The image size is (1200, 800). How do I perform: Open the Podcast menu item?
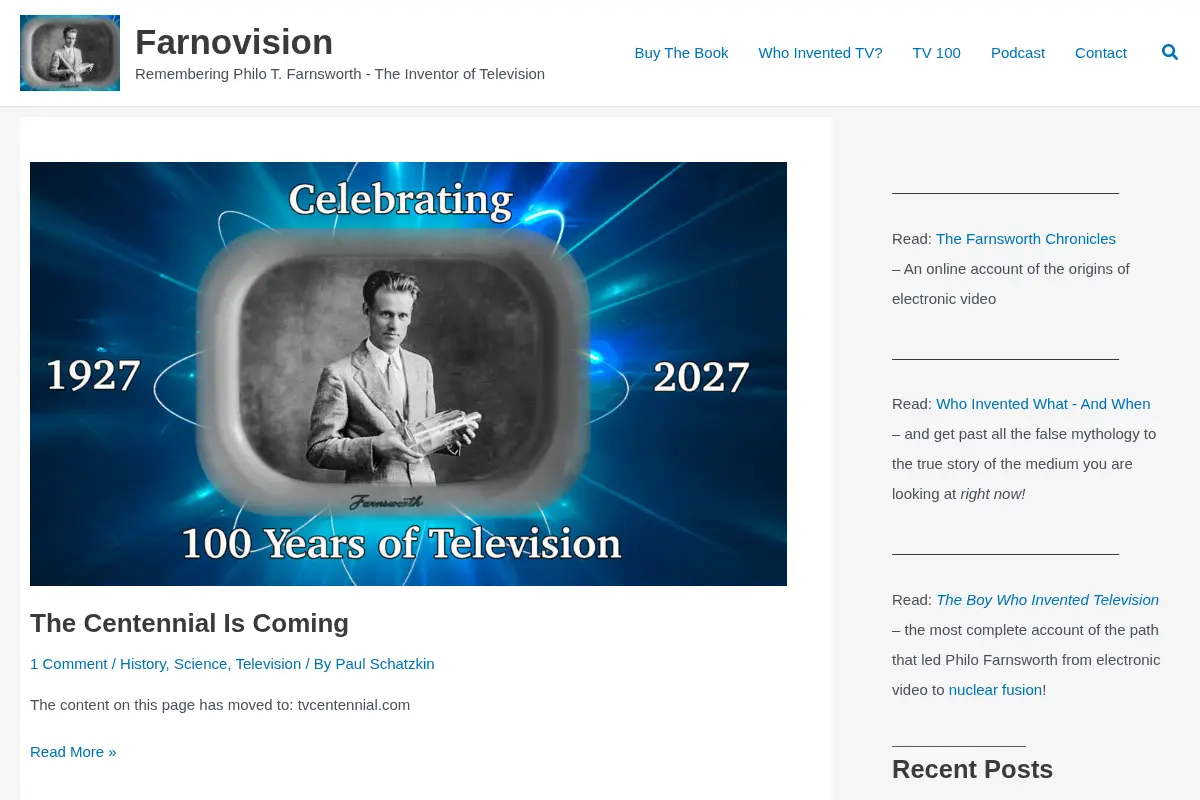(1018, 53)
